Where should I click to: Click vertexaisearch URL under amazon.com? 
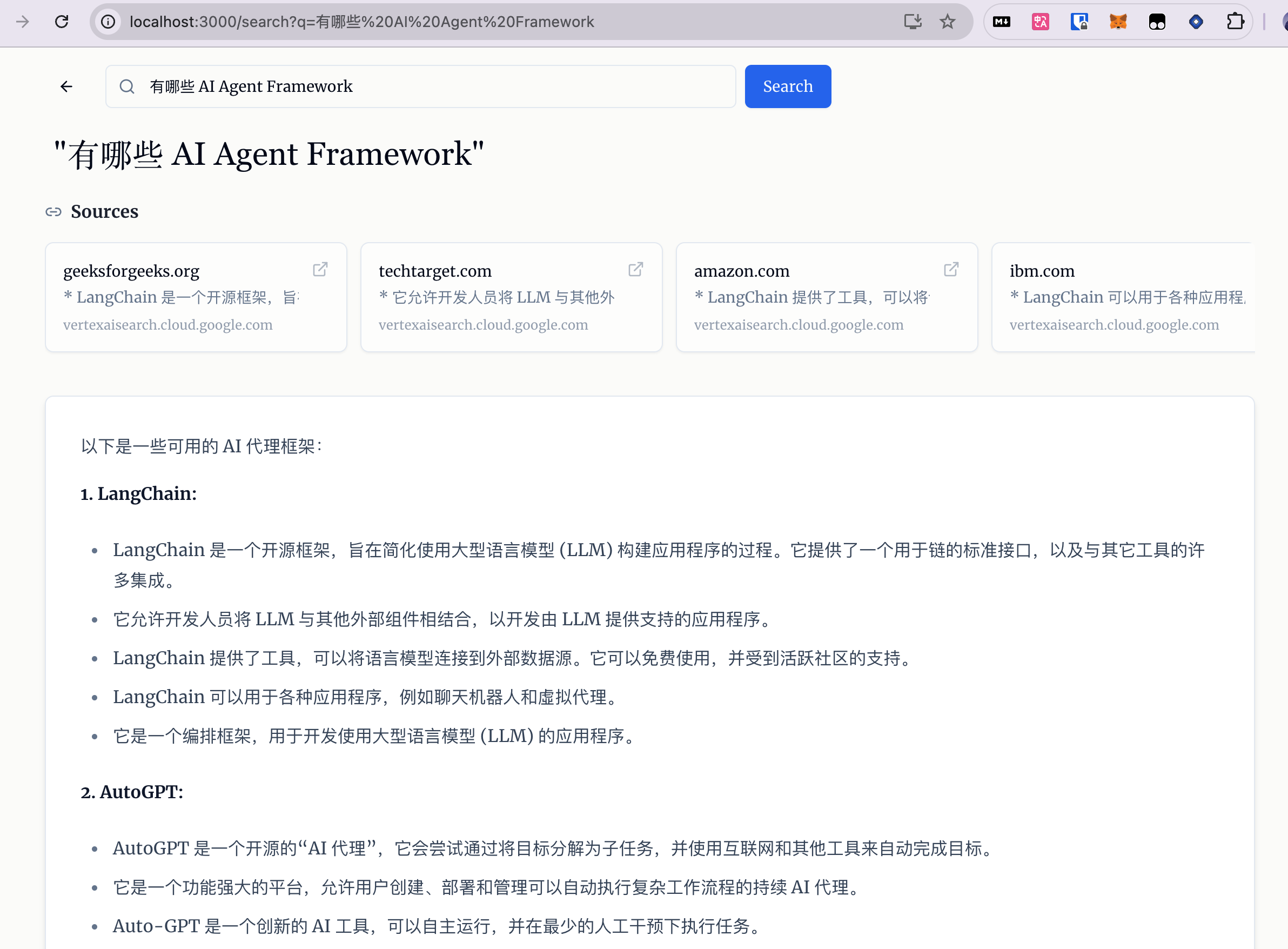tap(799, 325)
